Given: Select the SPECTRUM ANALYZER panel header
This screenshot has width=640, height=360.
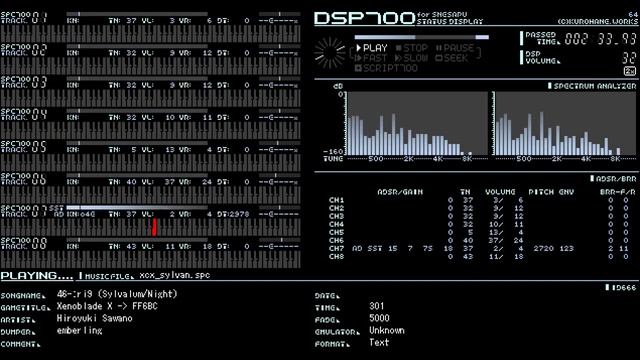Looking at the screenshot, I should [x=591, y=86].
